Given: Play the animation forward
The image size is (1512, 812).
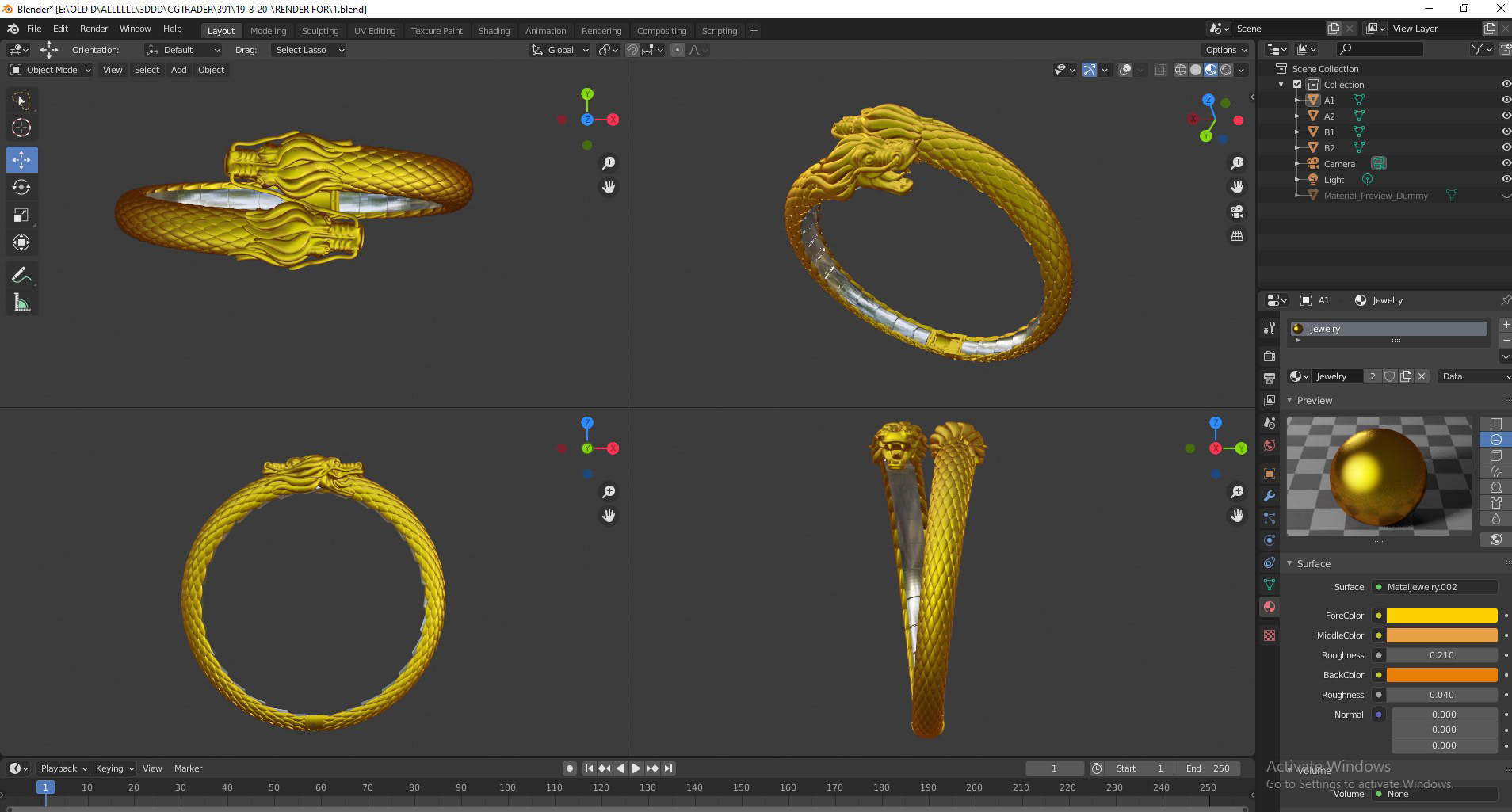Looking at the screenshot, I should click(636, 768).
